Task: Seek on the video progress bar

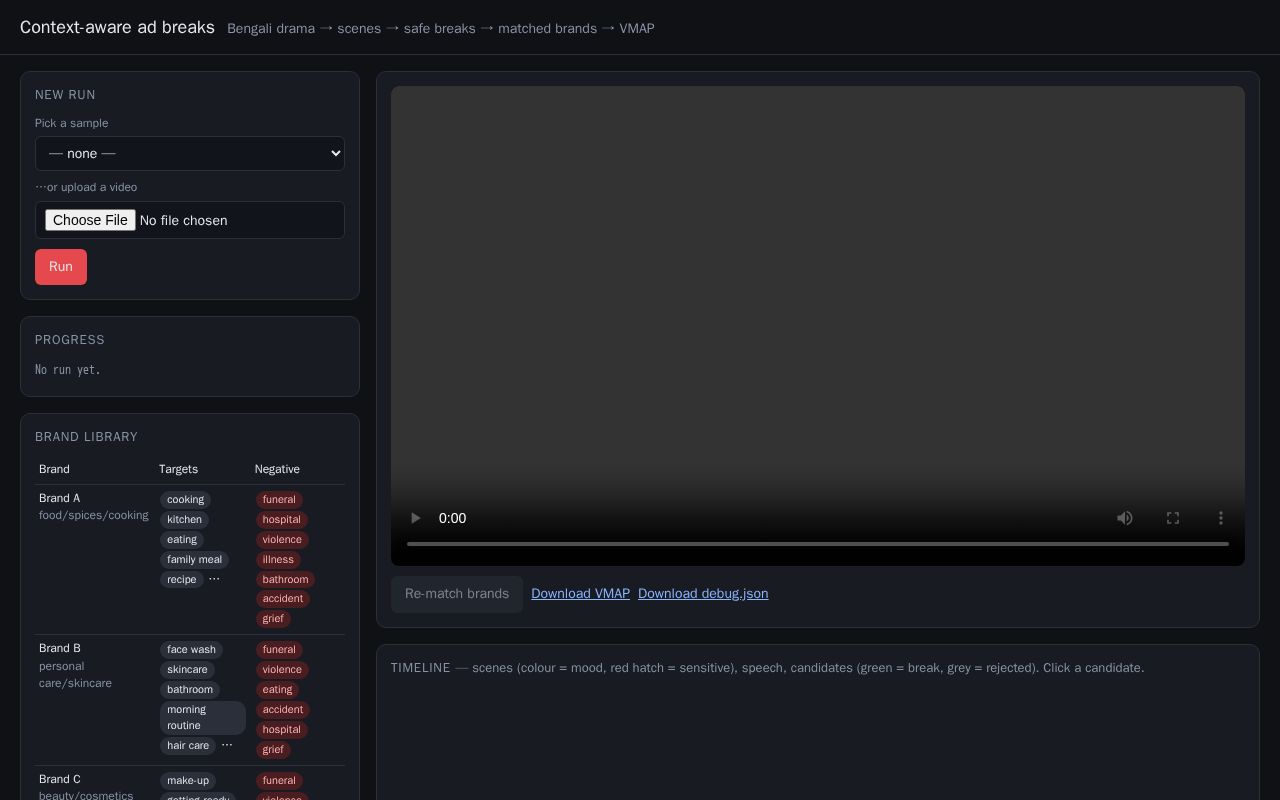Action: point(818,544)
